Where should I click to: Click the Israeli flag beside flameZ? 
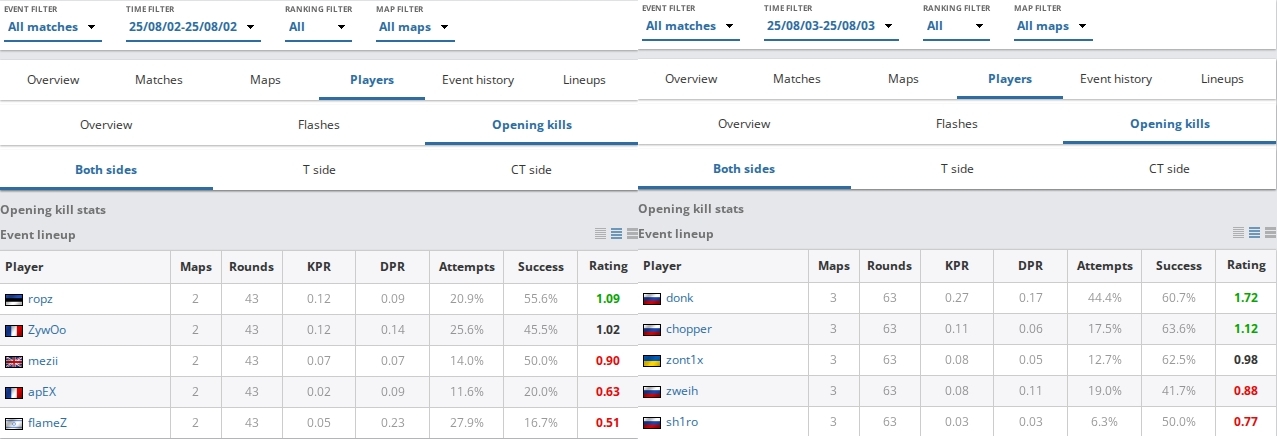tap(14, 423)
